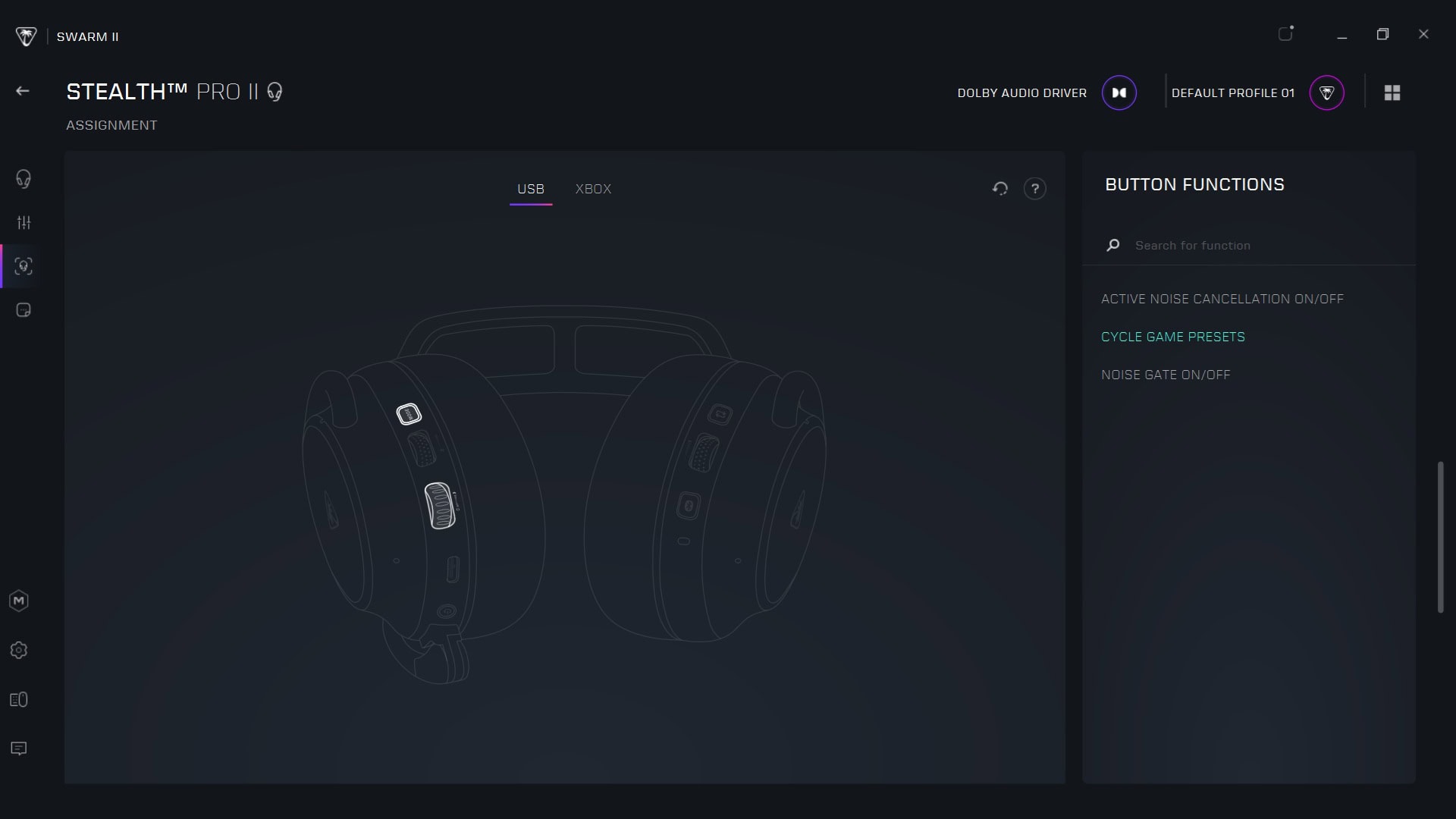Open the settings gear icon
The height and width of the screenshot is (819, 1456).
pyautogui.click(x=19, y=651)
